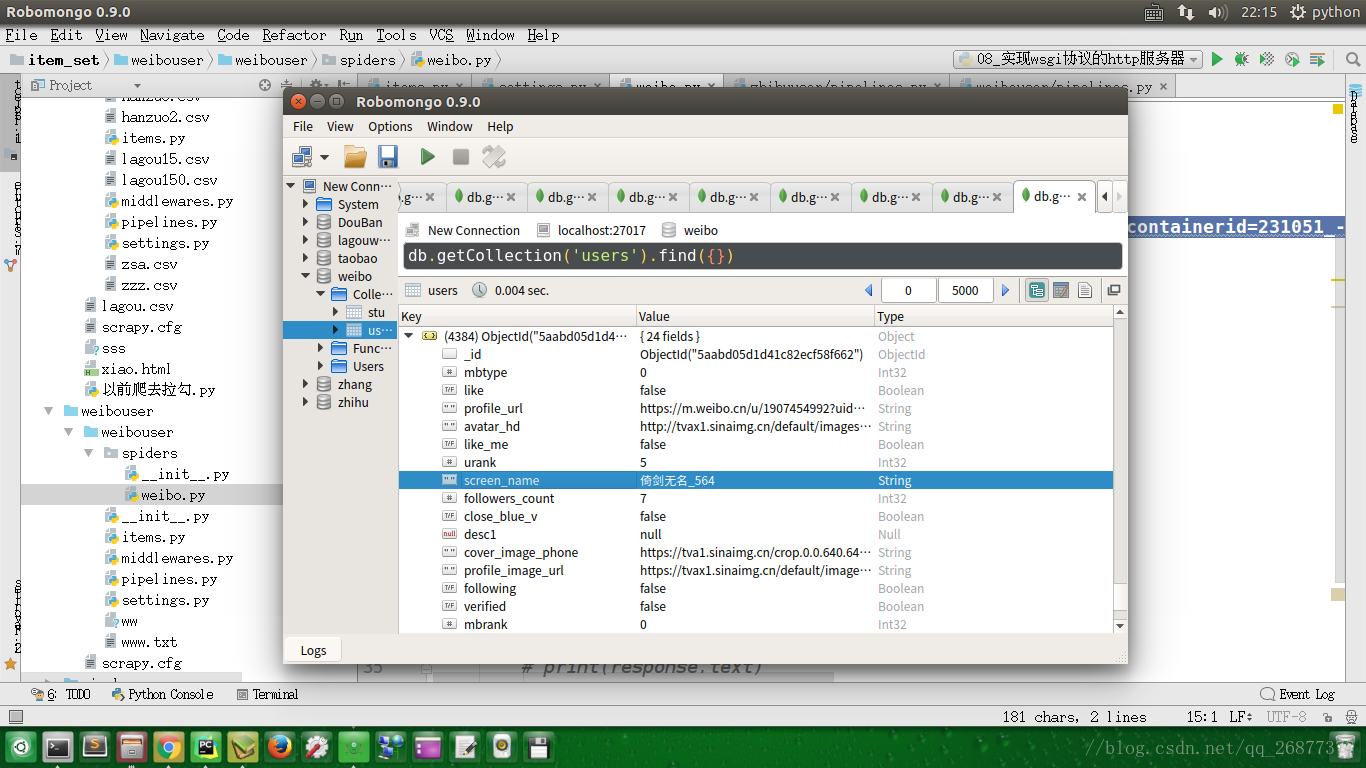Click the volume icon in top panel
The width and height of the screenshot is (1366, 768).
1217,12
